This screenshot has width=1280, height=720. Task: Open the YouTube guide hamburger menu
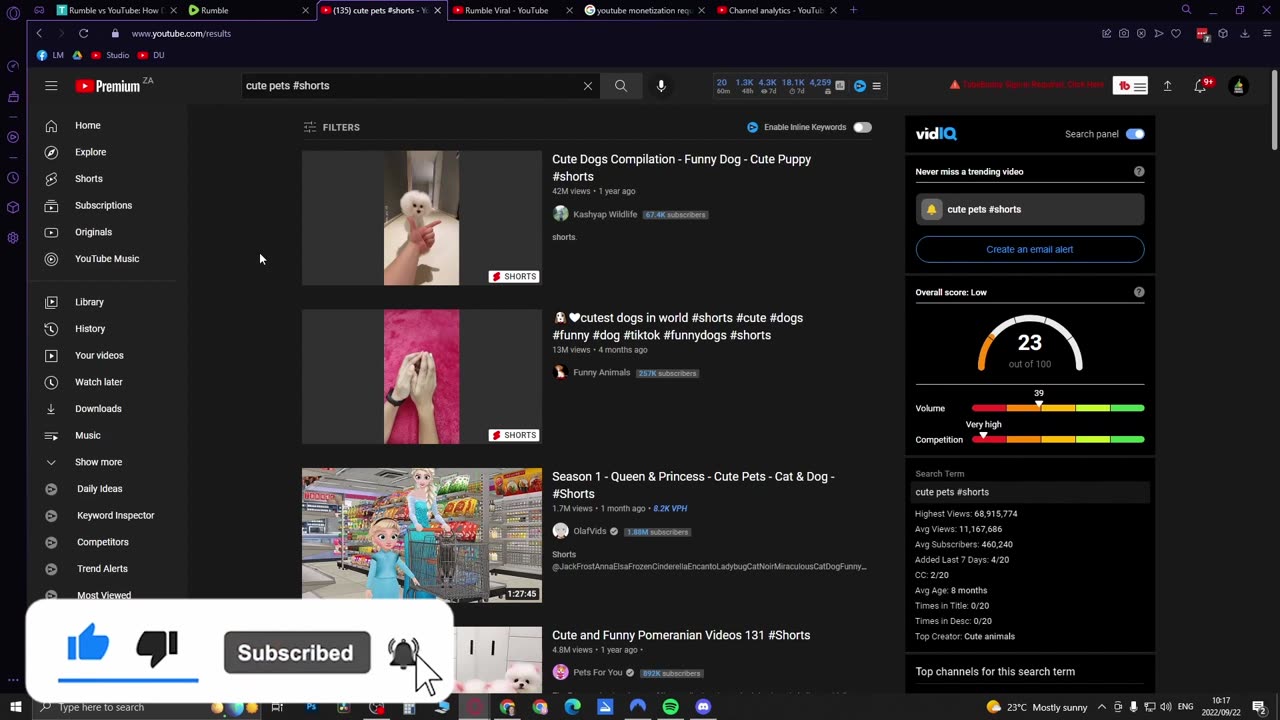[51, 86]
